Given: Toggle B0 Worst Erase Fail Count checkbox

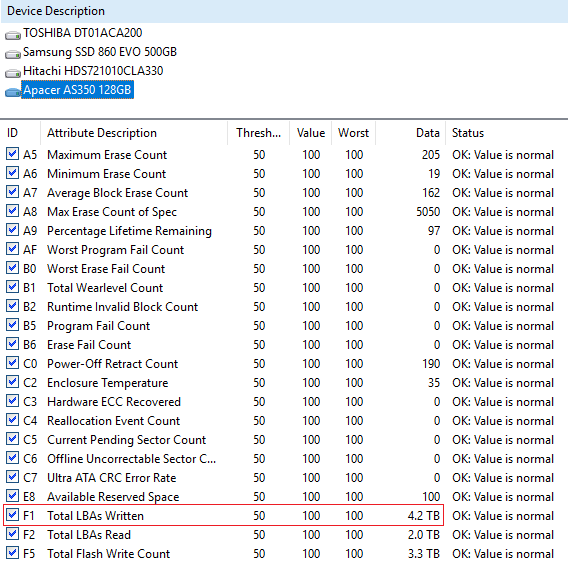Looking at the screenshot, I should (x=12, y=267).
